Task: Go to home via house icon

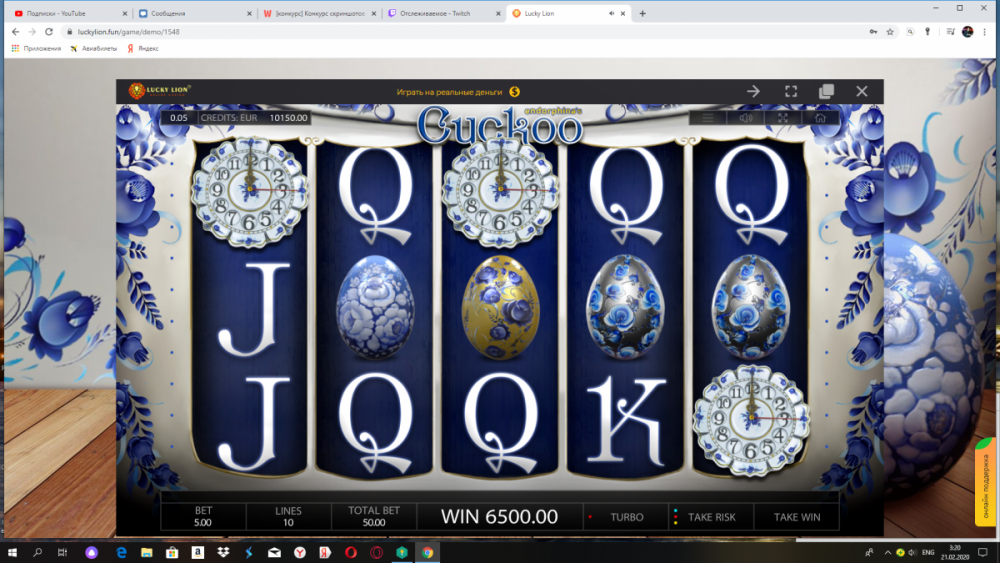Action: pos(820,118)
